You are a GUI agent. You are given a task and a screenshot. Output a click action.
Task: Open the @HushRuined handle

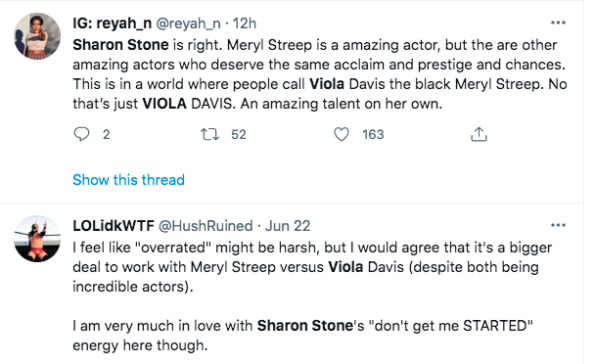205,226
